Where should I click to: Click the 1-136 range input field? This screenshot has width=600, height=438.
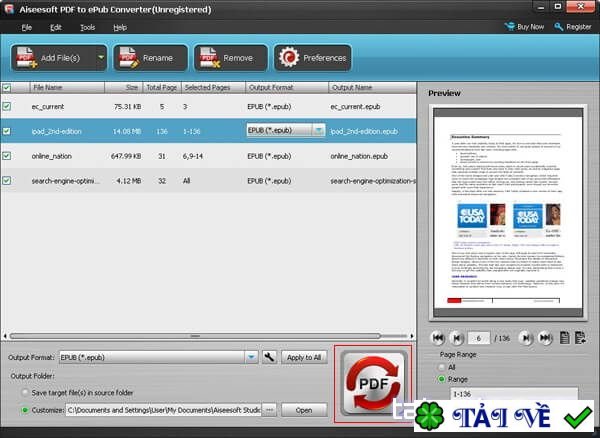514,394
